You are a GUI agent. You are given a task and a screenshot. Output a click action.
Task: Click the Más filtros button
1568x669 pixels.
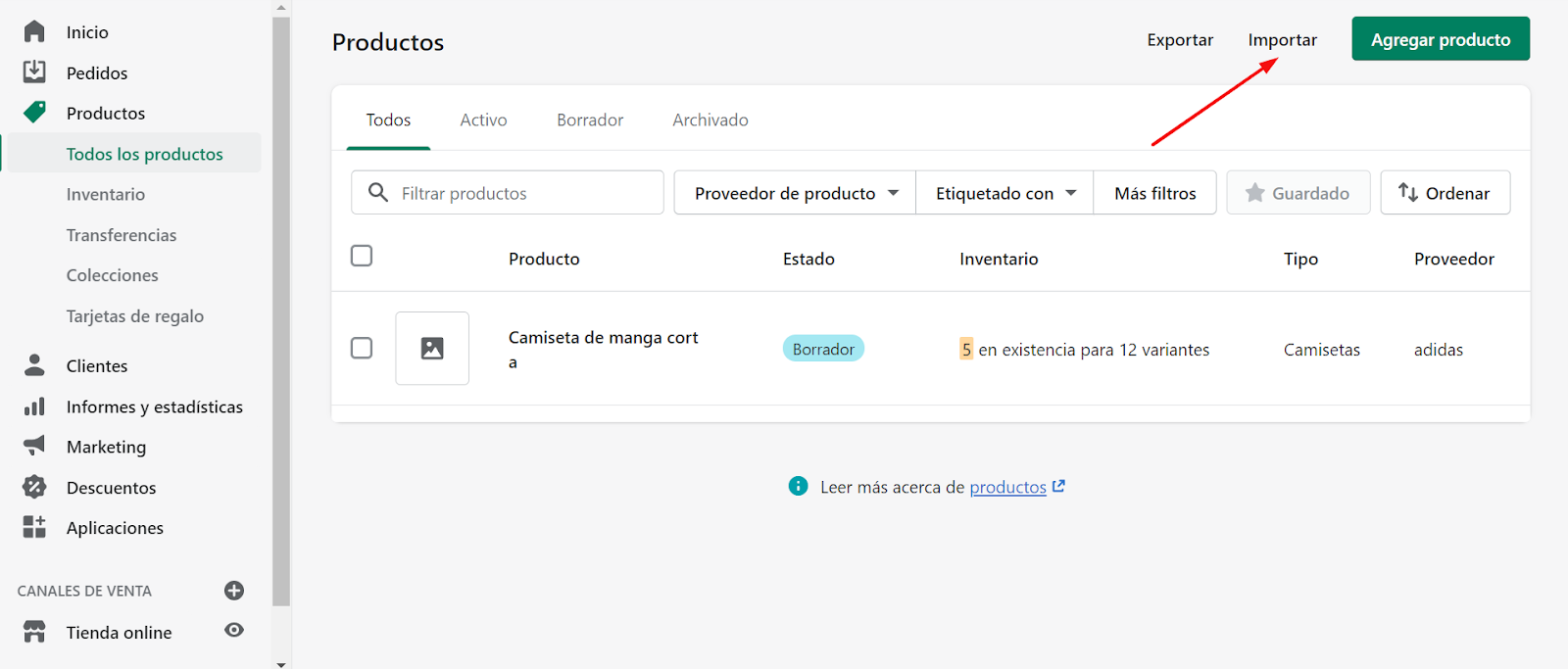[1155, 193]
